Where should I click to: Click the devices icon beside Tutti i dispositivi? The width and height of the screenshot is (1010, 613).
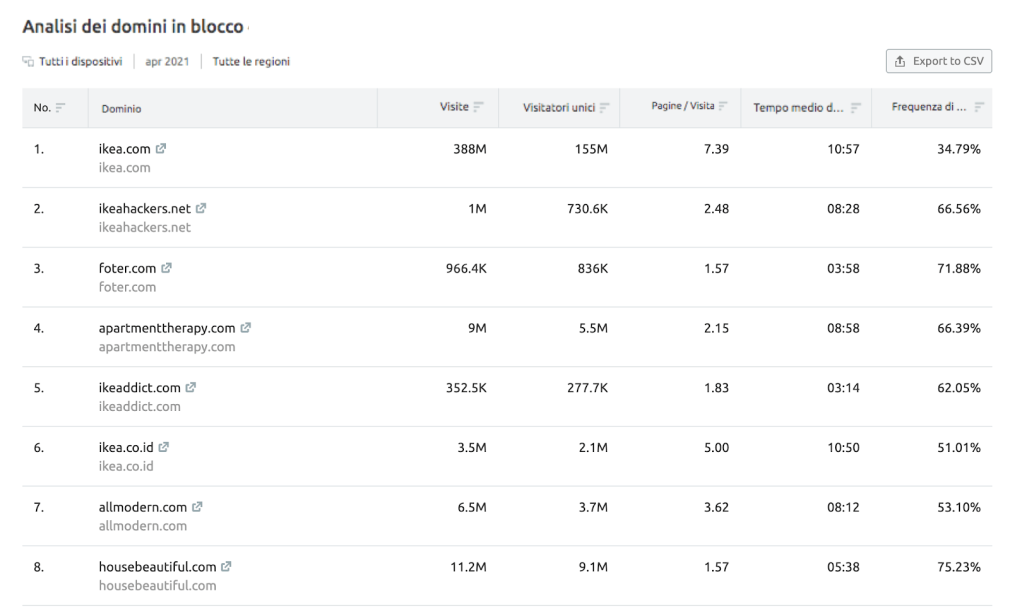[28, 61]
